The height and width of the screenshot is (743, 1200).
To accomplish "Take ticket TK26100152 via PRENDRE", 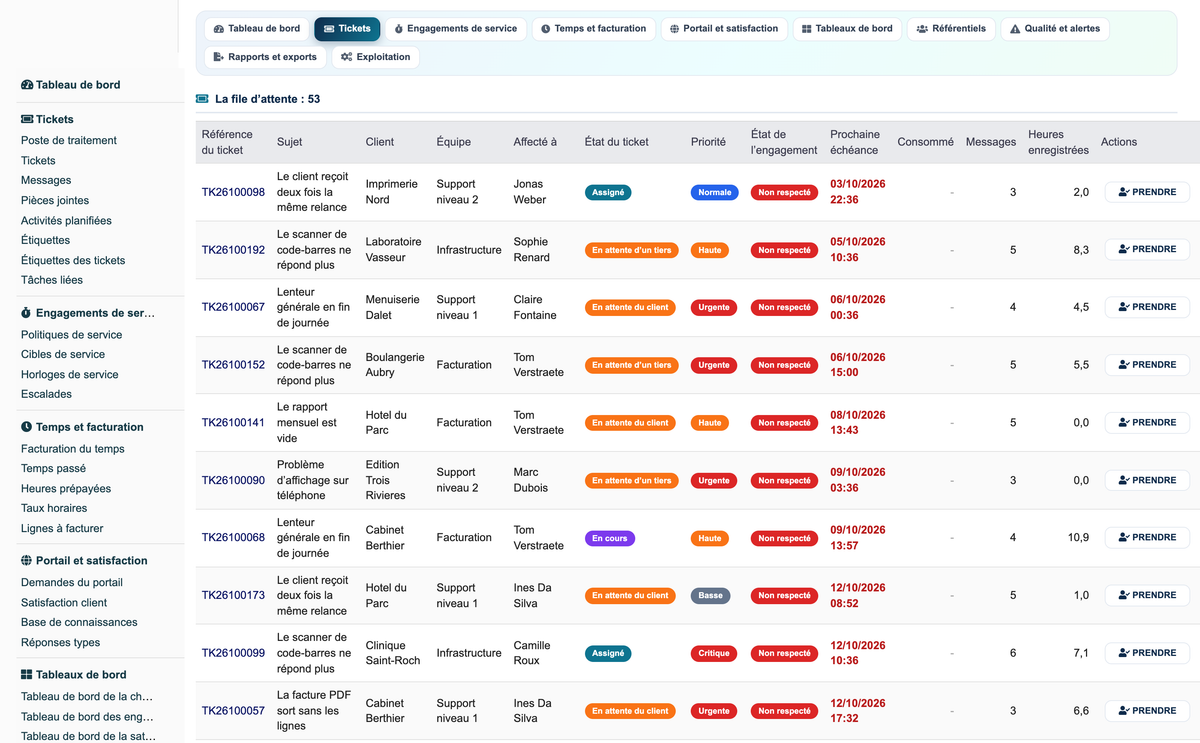I will click(1147, 365).
